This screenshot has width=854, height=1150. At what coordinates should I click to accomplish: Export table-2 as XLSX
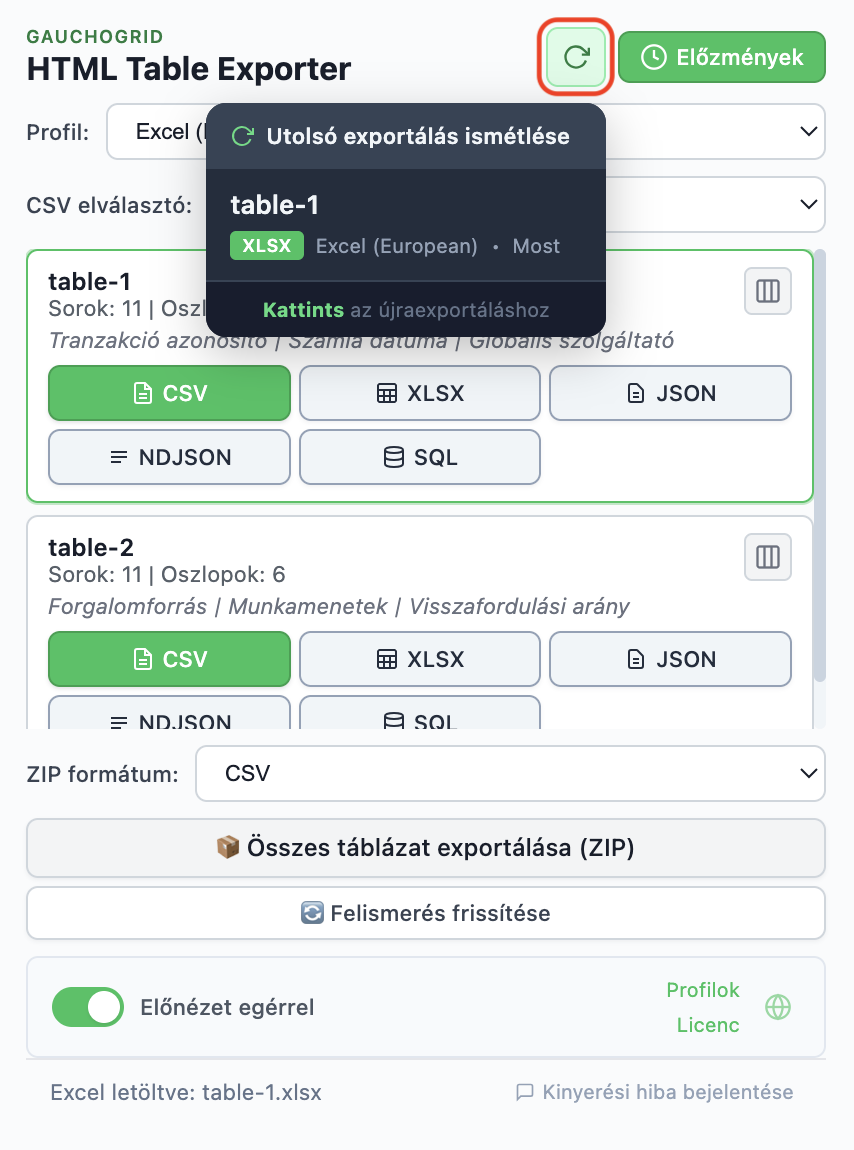420,659
